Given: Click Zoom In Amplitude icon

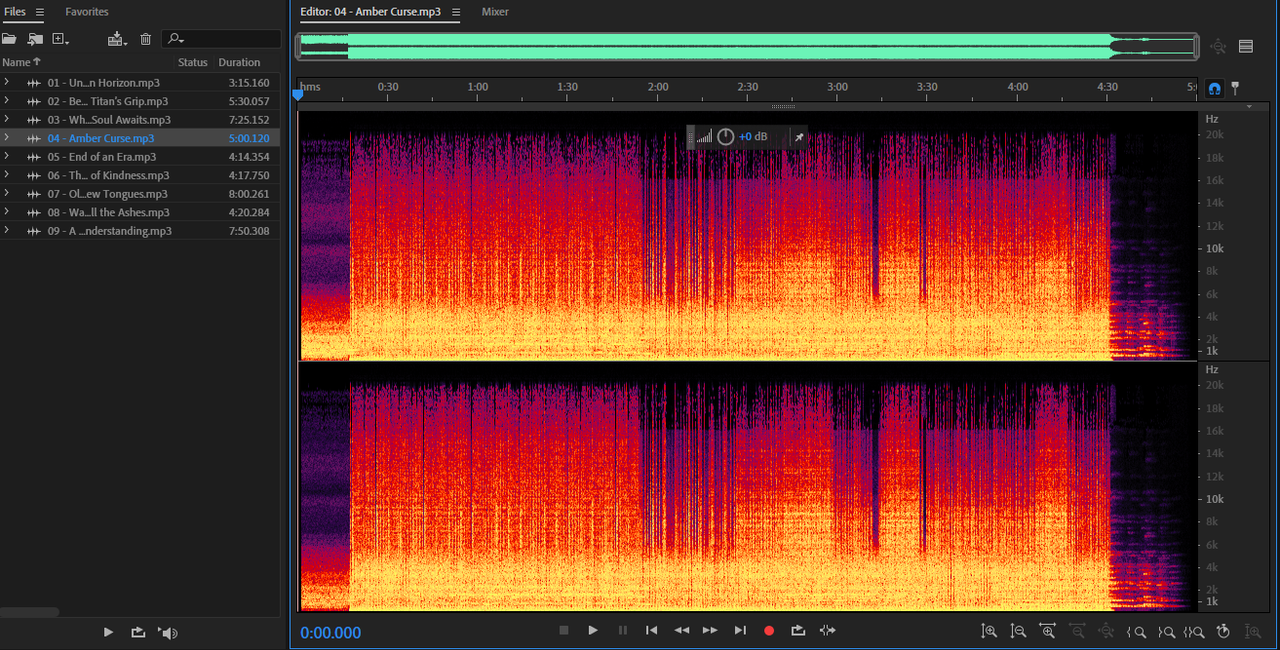Looking at the screenshot, I should [989, 631].
